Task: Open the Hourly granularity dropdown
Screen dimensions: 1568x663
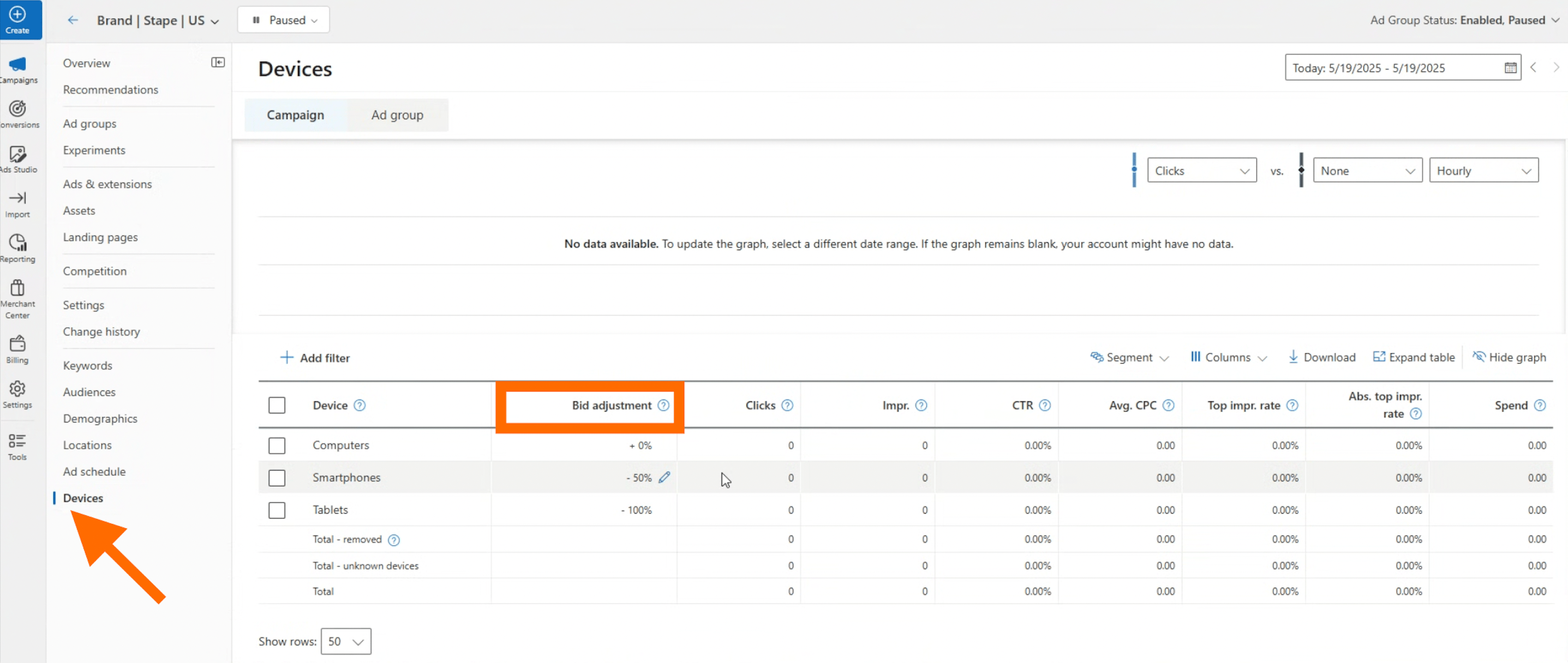Action: point(1483,170)
